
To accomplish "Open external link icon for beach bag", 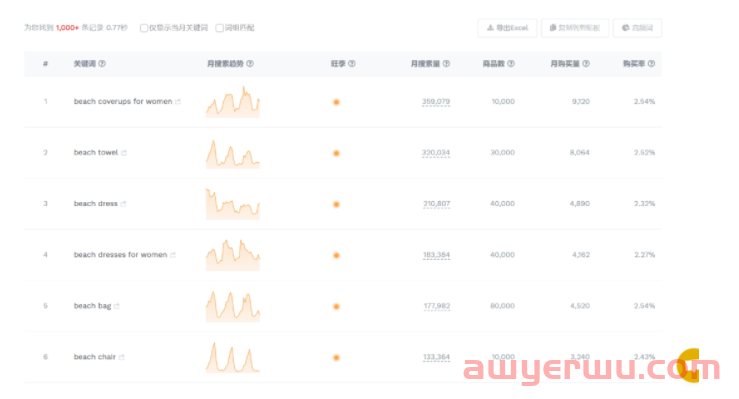I will pyautogui.click(x=116, y=306).
